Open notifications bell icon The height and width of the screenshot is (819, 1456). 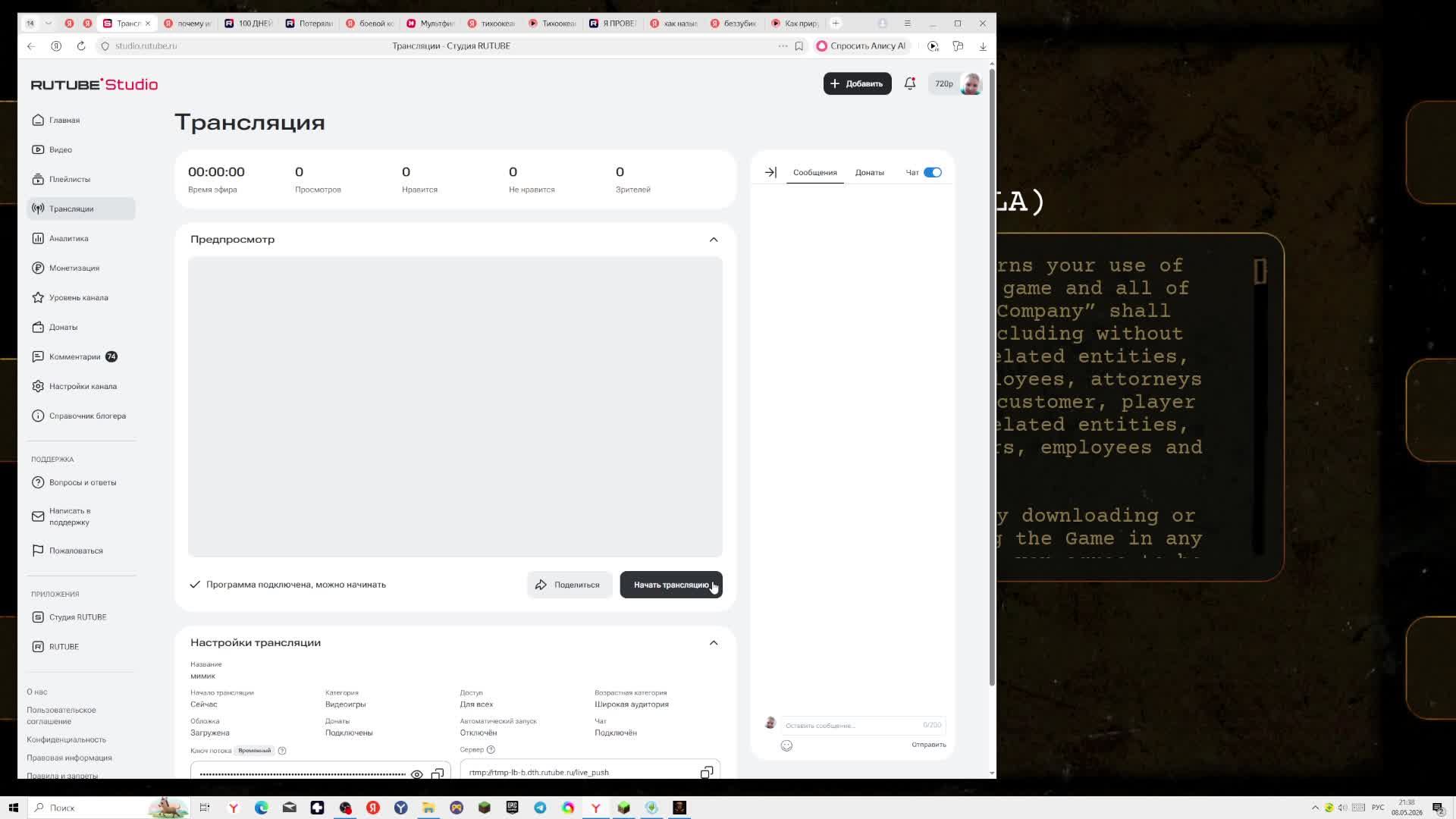(x=909, y=83)
